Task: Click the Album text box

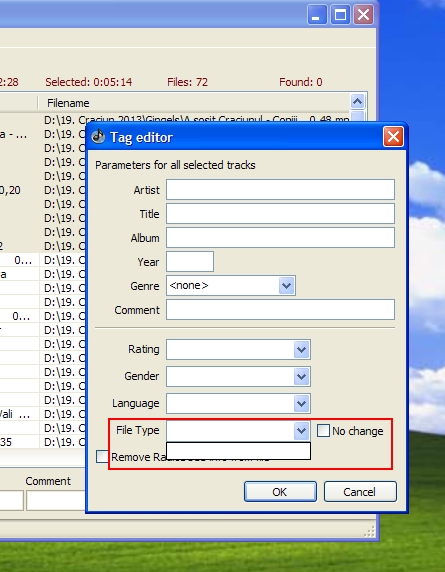Action: [280, 237]
